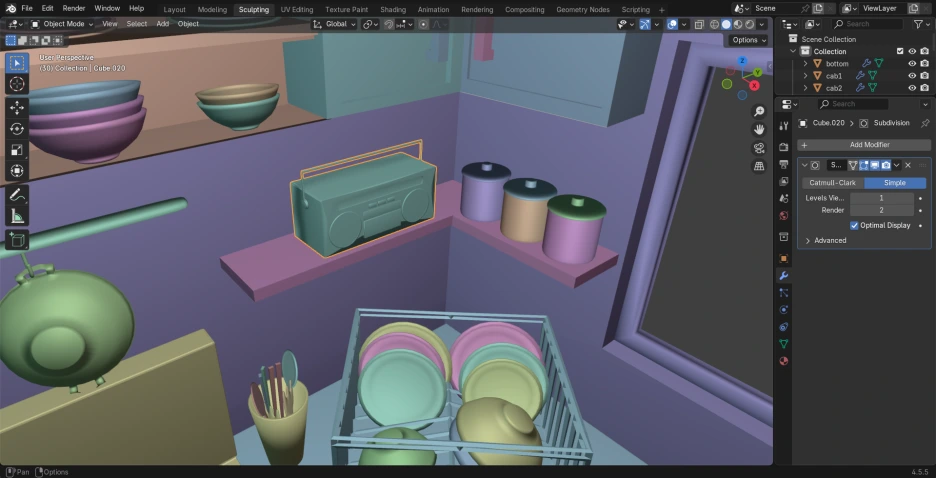
Task: Switch orthographic/perspective grid icon
Action: [759, 166]
